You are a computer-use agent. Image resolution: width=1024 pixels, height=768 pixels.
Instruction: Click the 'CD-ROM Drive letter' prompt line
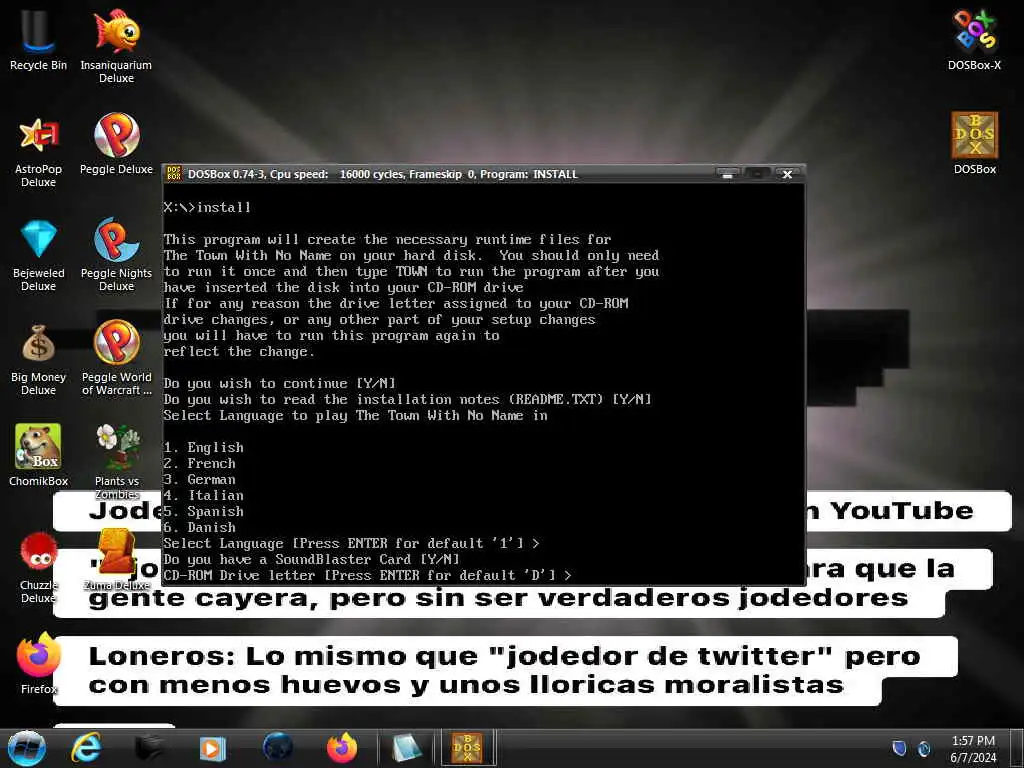368,575
